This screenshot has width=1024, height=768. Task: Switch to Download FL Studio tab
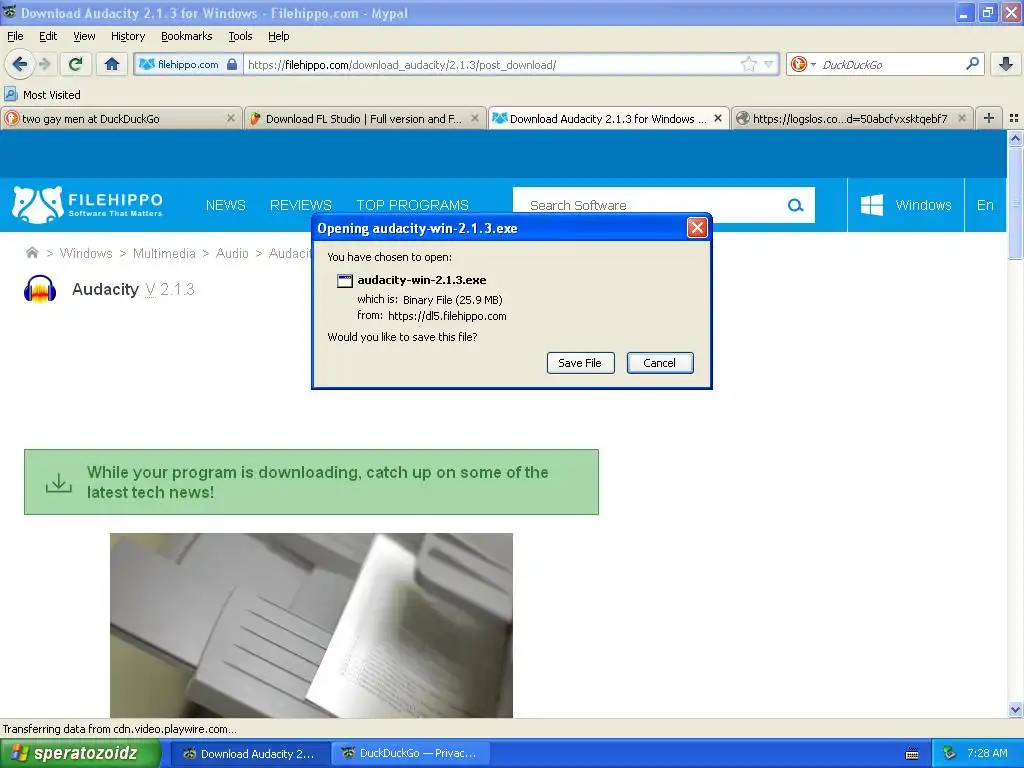[x=364, y=118]
